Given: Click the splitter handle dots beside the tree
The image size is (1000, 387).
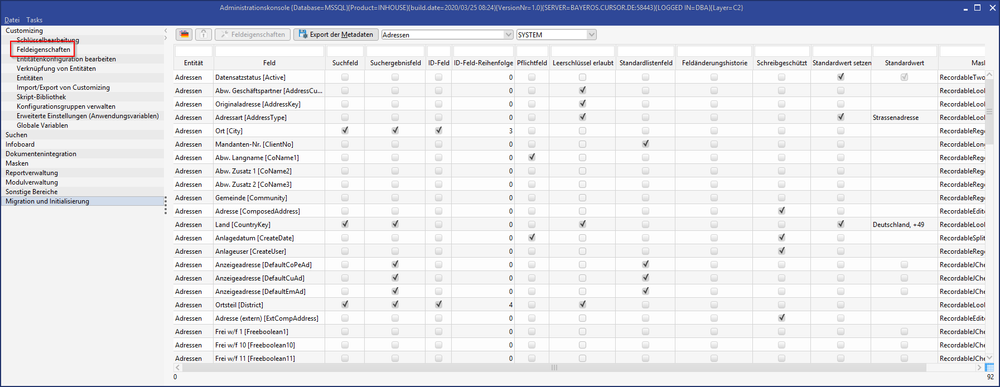Looking at the screenshot, I should tap(165, 204).
